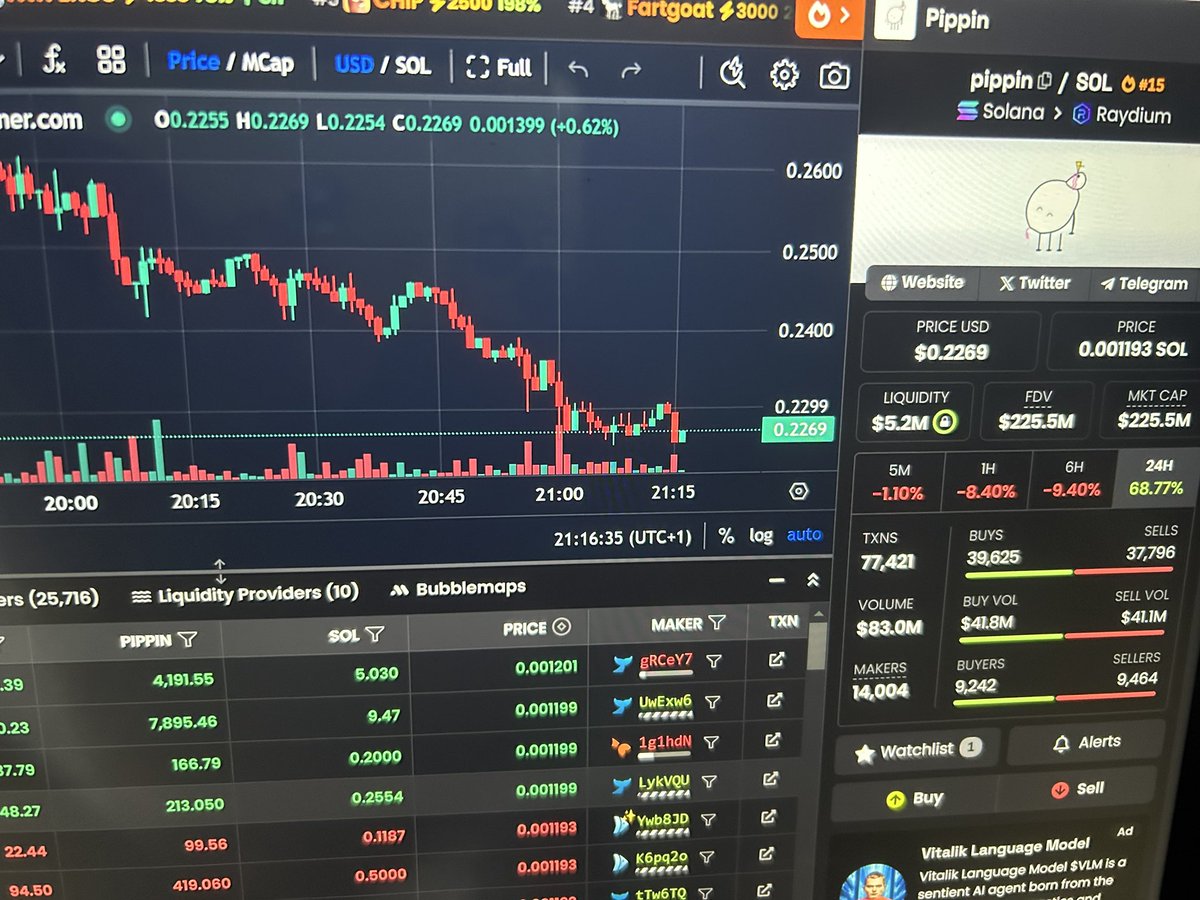Click the Raydium exchange label
This screenshot has width=1200, height=900.
point(1121,115)
